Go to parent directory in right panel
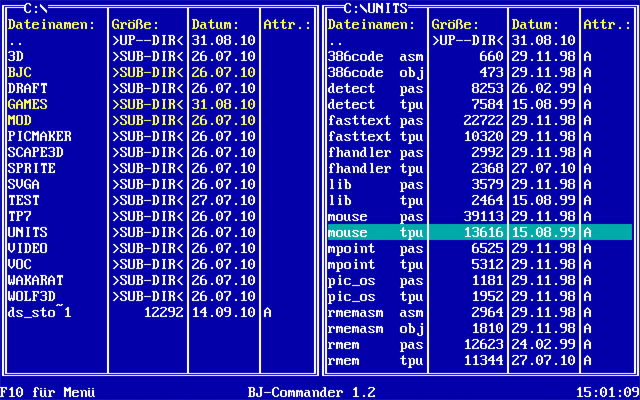Image resolution: width=640 pixels, height=400 pixels. click(x=336, y=40)
